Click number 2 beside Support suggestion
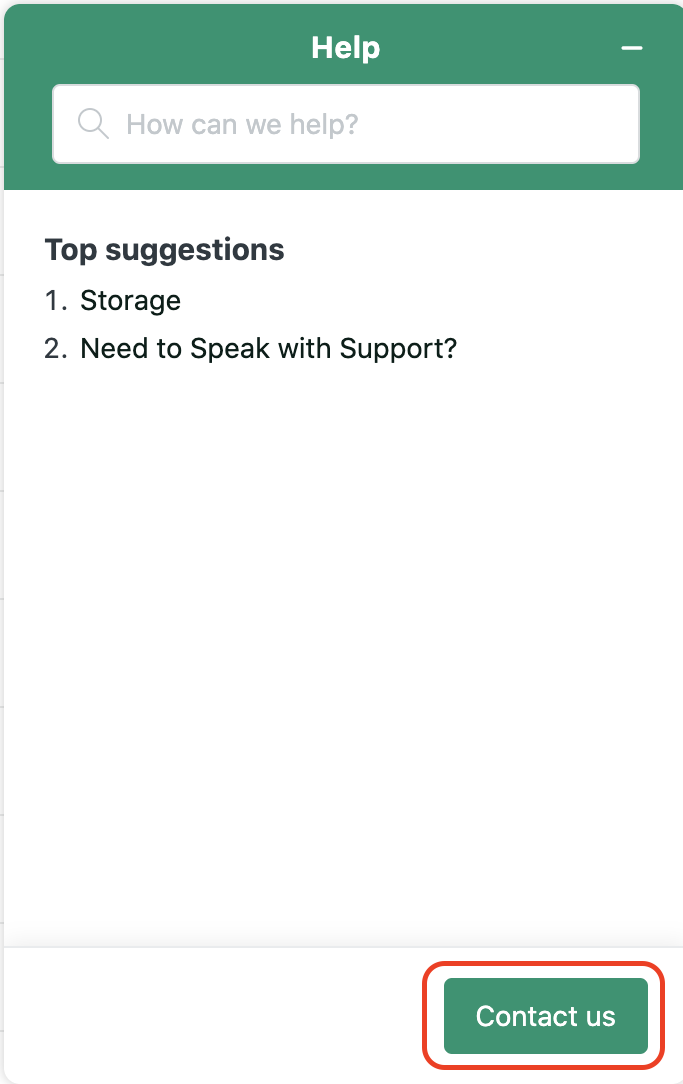683x1084 pixels. coord(55,348)
